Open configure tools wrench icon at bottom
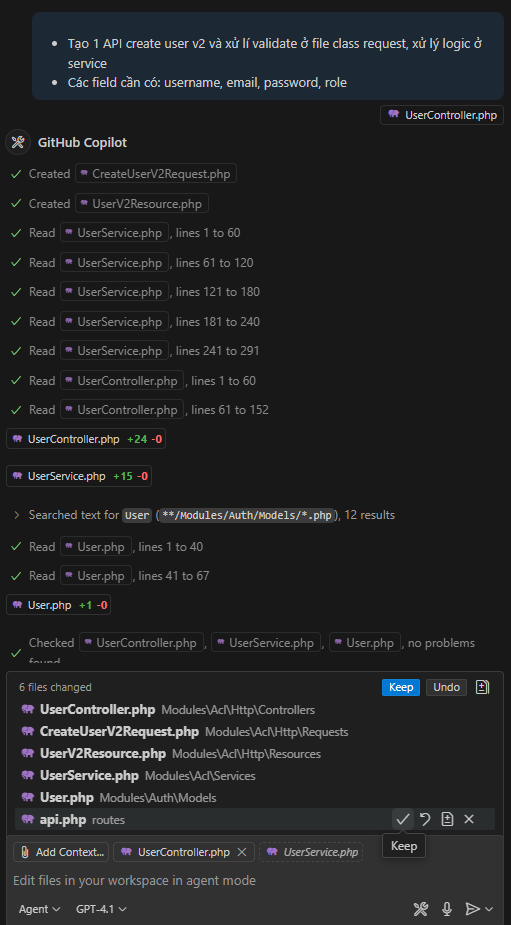The height and width of the screenshot is (925, 511). pos(421,908)
